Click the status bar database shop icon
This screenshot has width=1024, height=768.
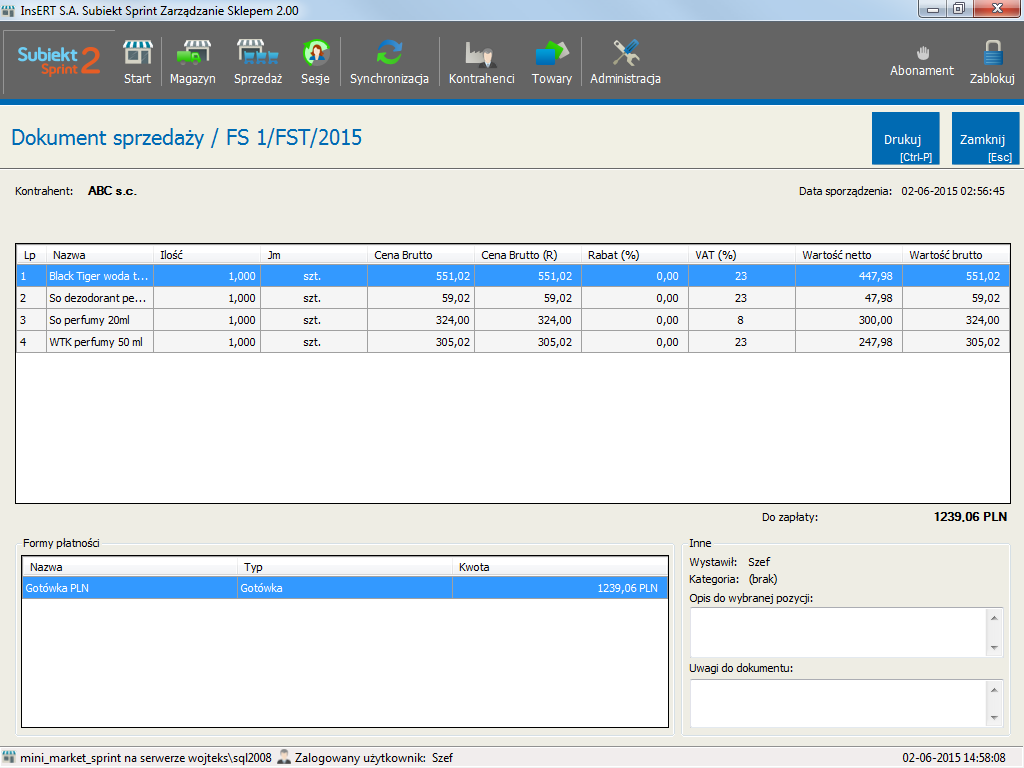(9, 758)
